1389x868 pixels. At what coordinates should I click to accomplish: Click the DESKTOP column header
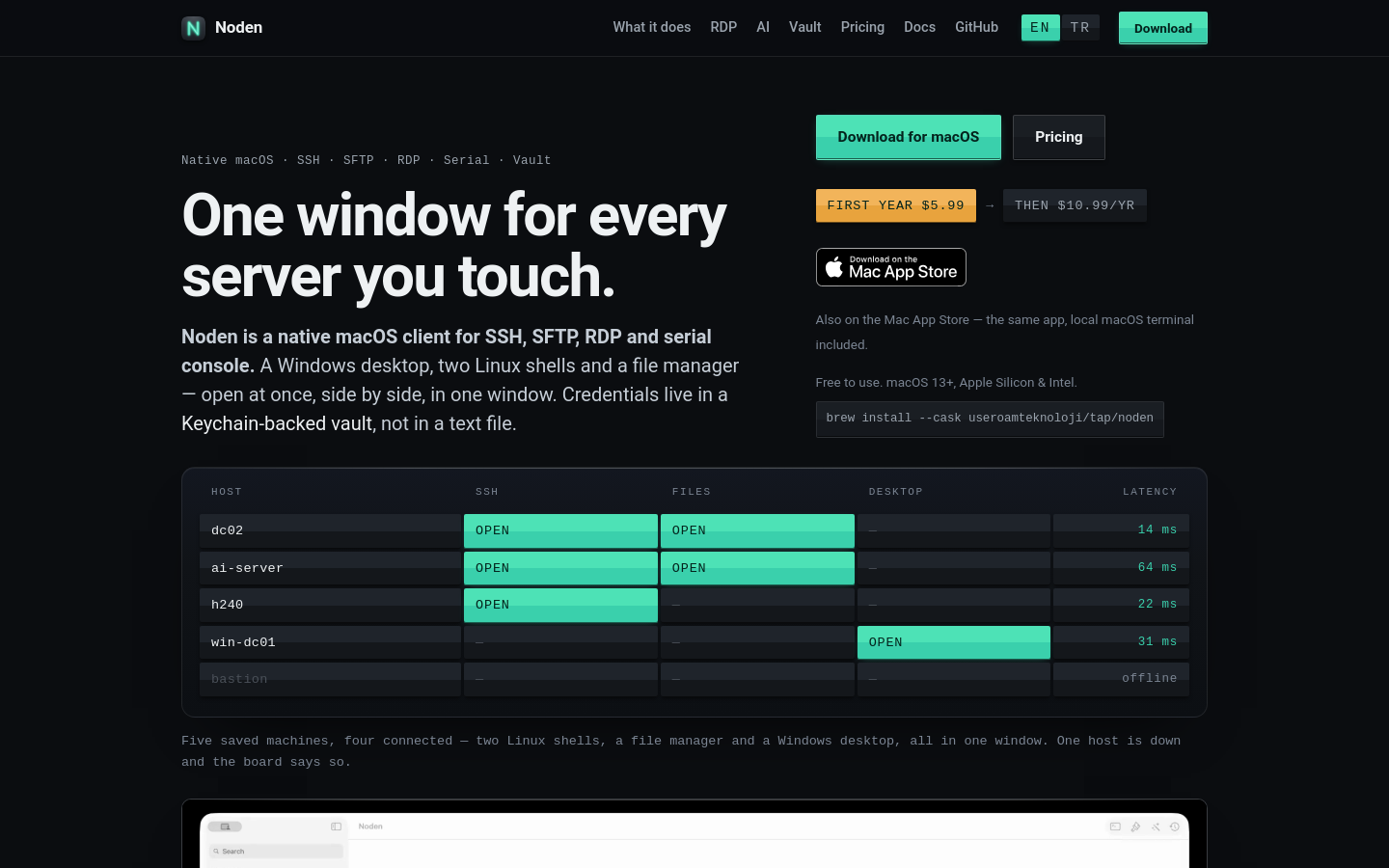896,492
